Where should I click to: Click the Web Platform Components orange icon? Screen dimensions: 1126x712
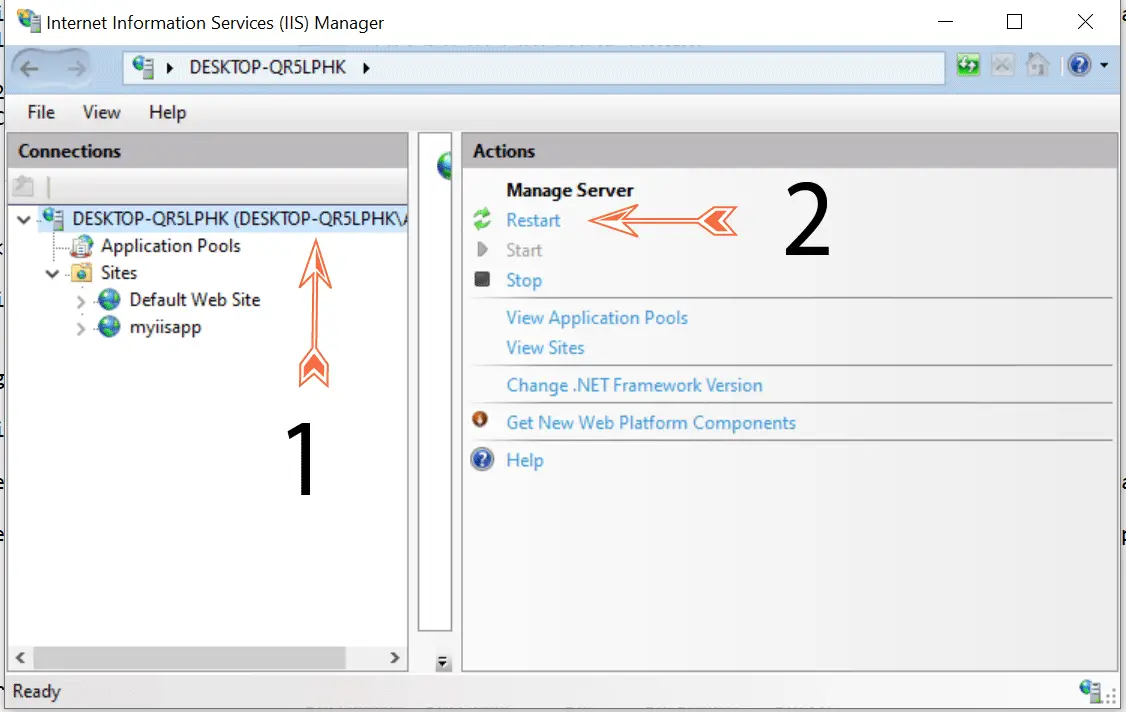[480, 420]
